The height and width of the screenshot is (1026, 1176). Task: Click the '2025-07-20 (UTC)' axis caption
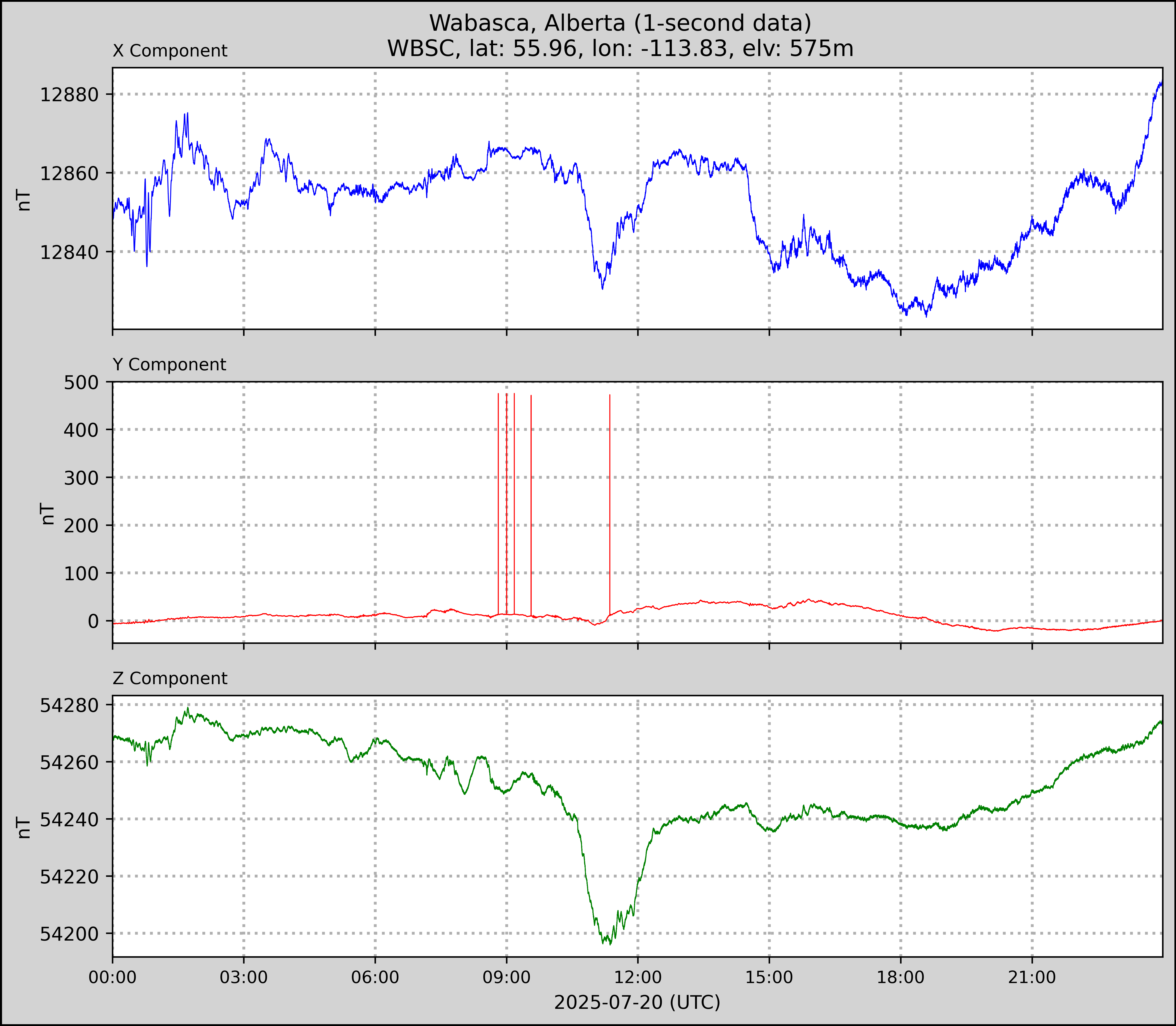pos(638,1003)
